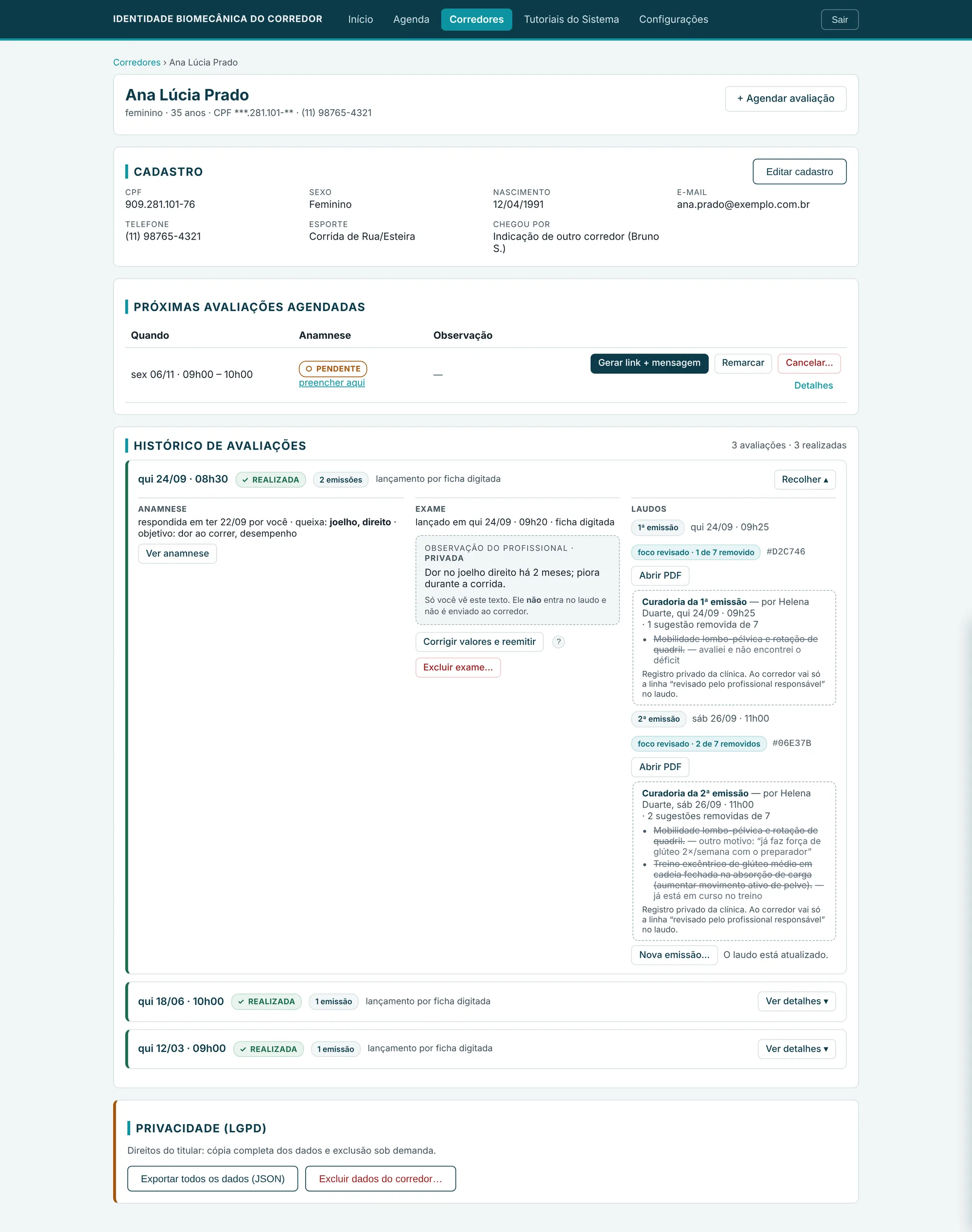
Task: Collapse the qui 24/09 evaluation with Recolher
Action: pos(805,479)
